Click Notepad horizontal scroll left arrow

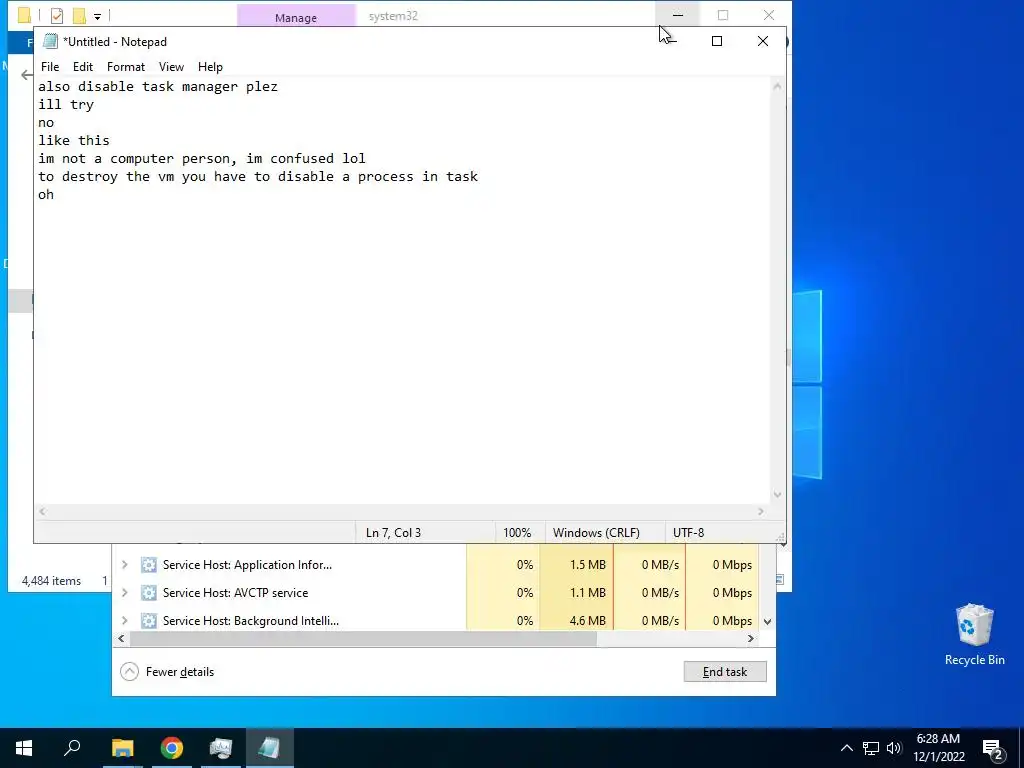(42, 511)
